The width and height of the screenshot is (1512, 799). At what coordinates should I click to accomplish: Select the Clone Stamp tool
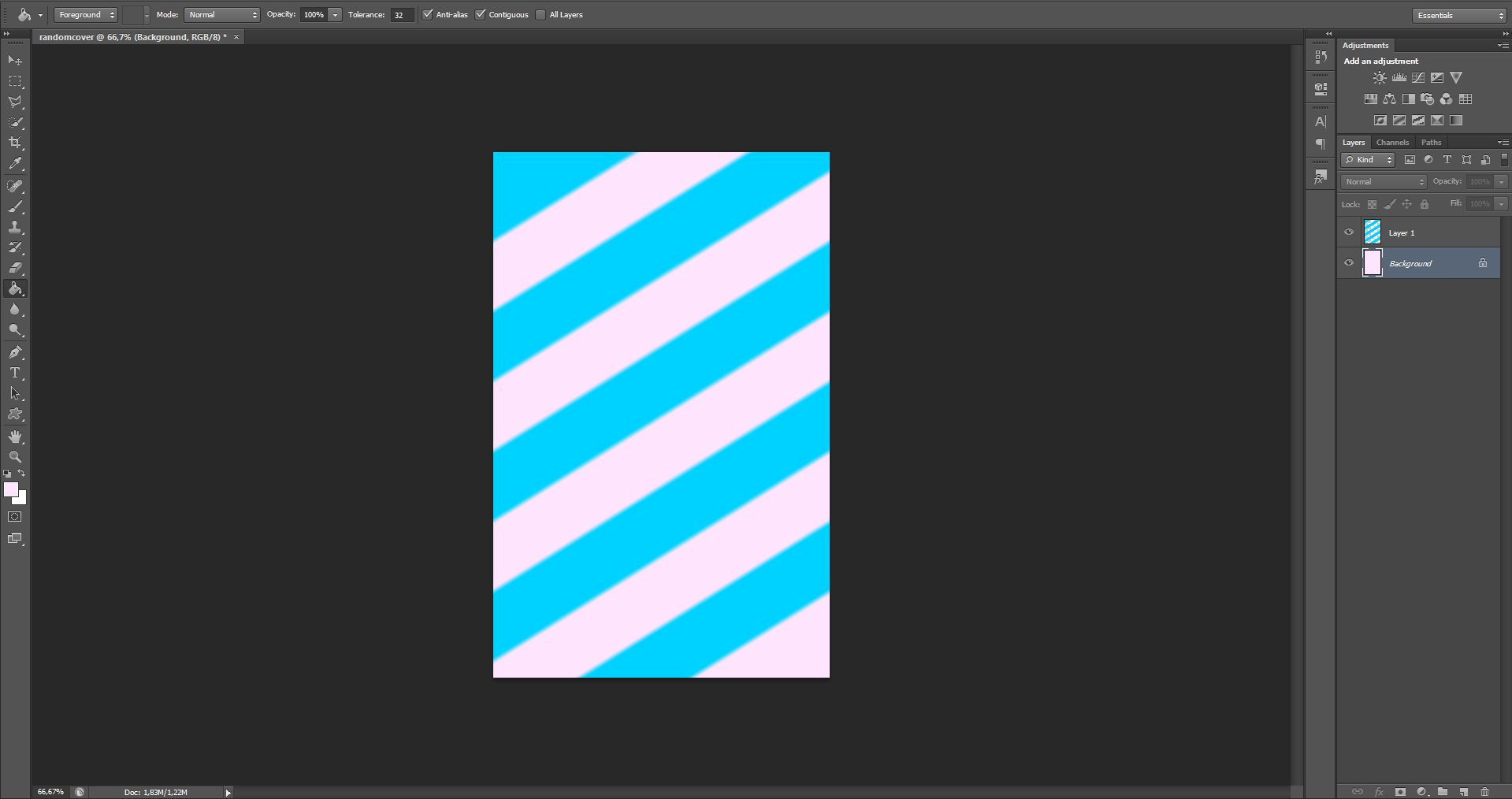pyautogui.click(x=15, y=227)
